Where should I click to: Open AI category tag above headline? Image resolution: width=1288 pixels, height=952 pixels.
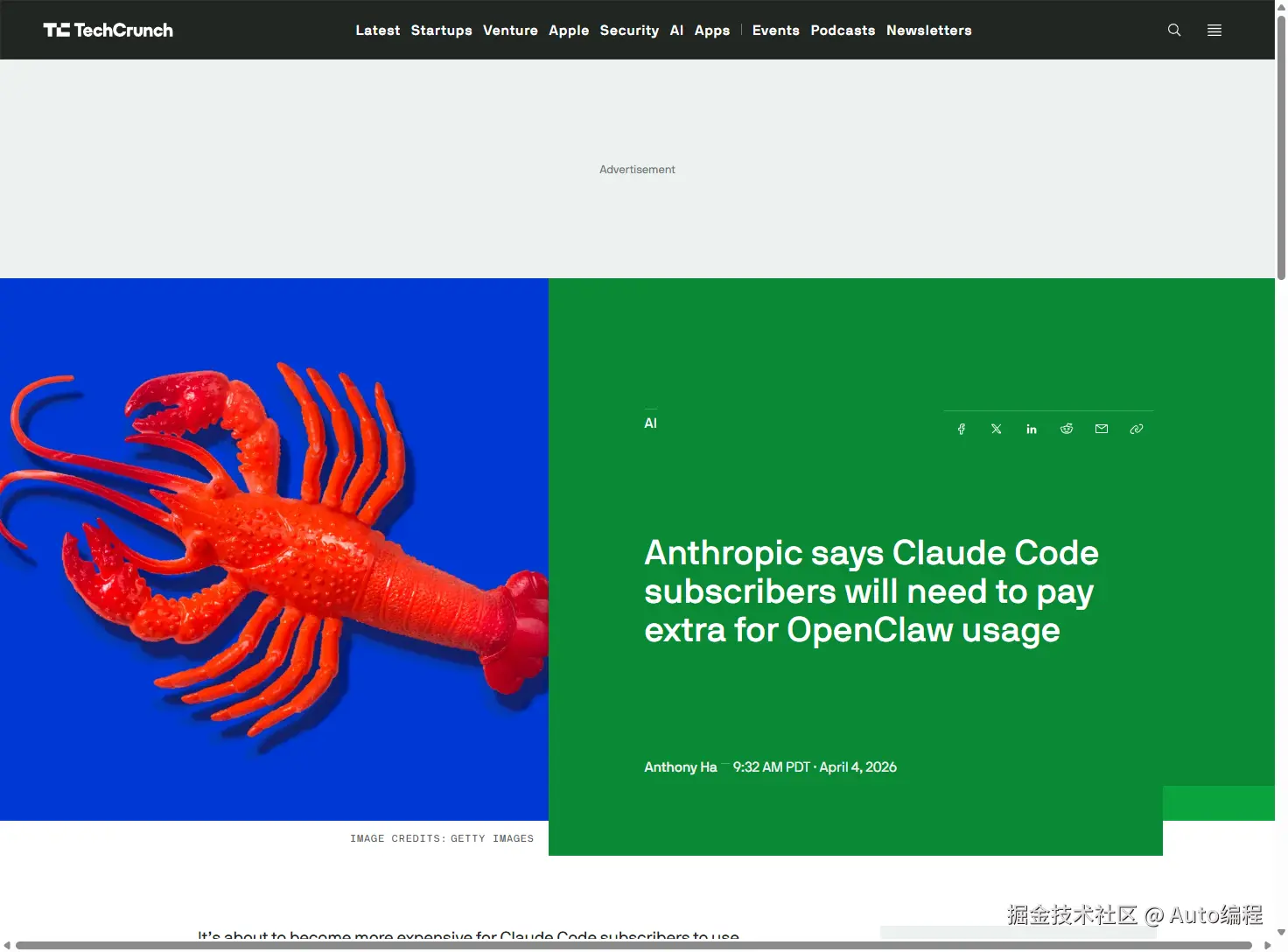pos(650,423)
